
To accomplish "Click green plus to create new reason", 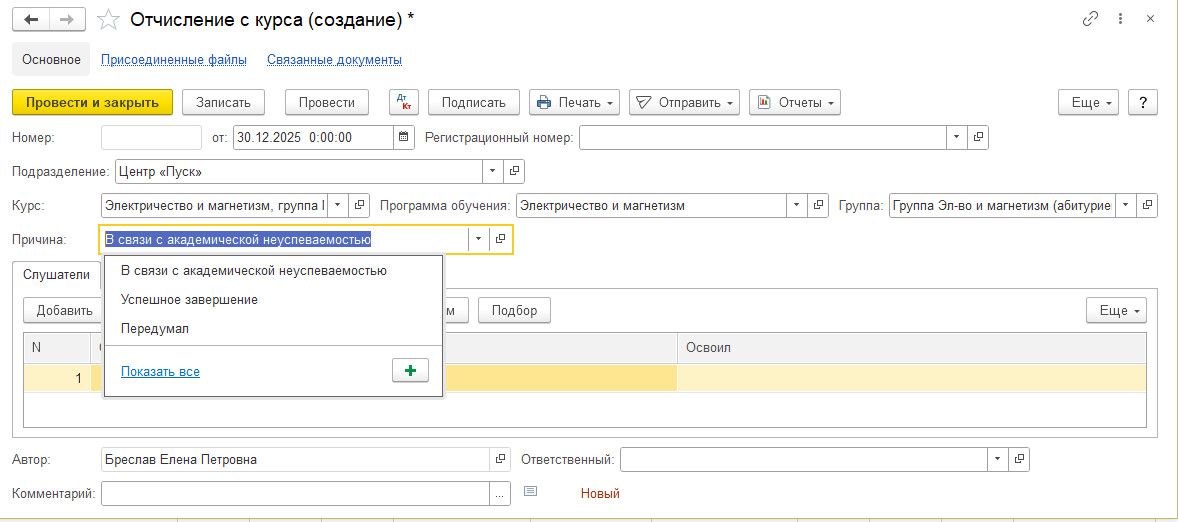I will pyautogui.click(x=410, y=371).
